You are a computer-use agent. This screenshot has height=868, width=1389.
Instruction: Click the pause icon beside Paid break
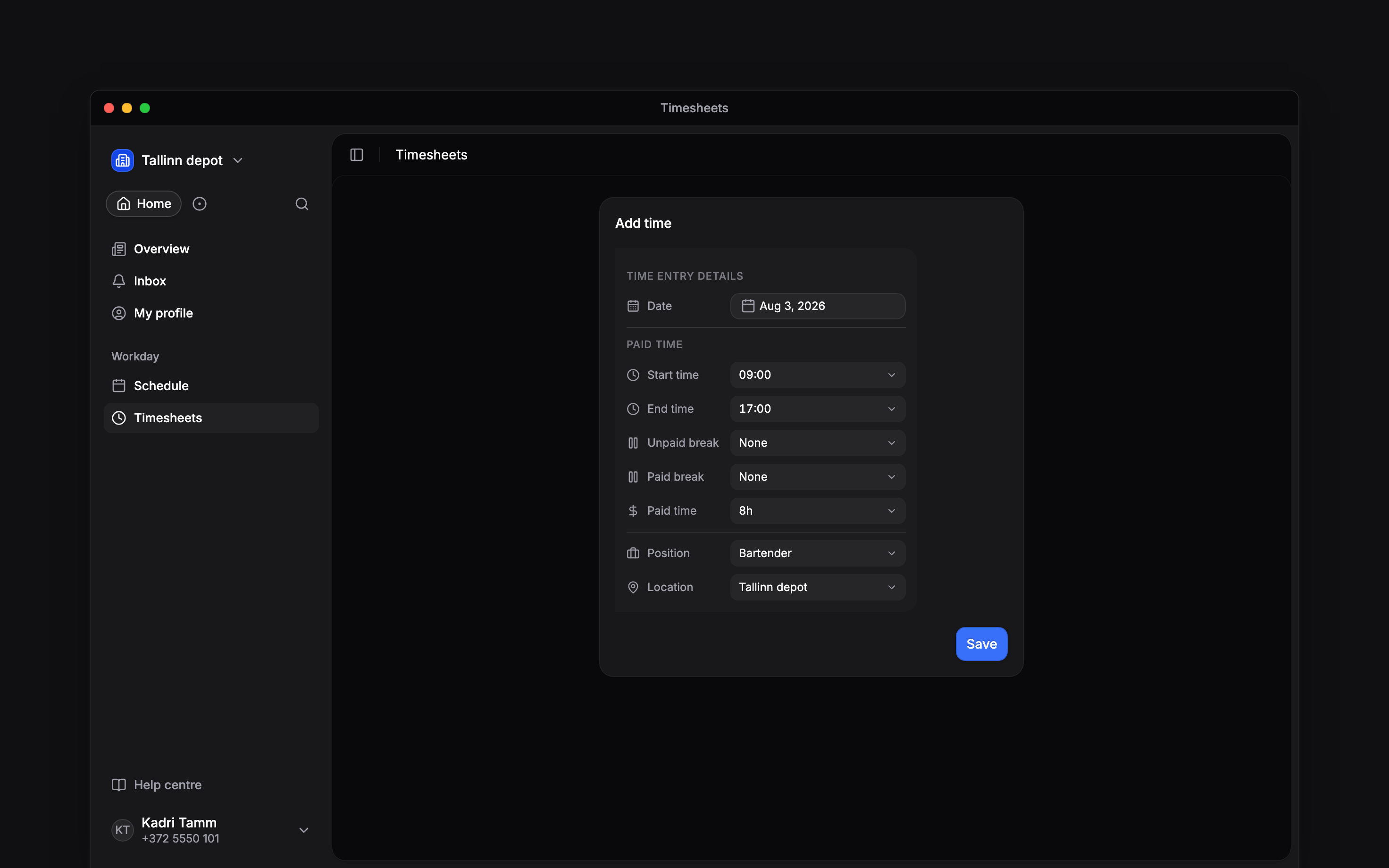tap(633, 476)
